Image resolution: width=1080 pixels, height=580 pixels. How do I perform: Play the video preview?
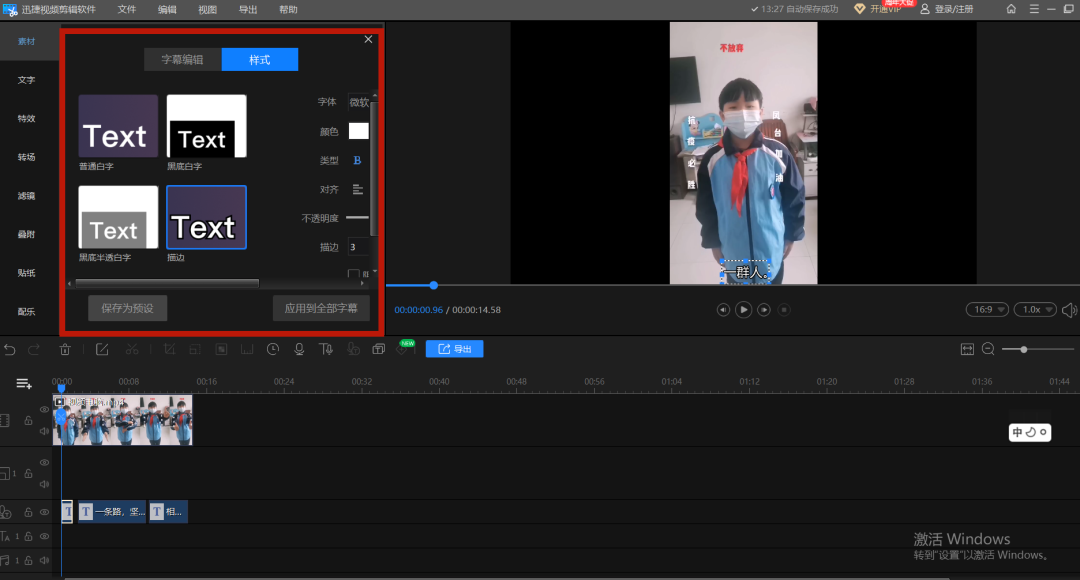tap(743, 310)
